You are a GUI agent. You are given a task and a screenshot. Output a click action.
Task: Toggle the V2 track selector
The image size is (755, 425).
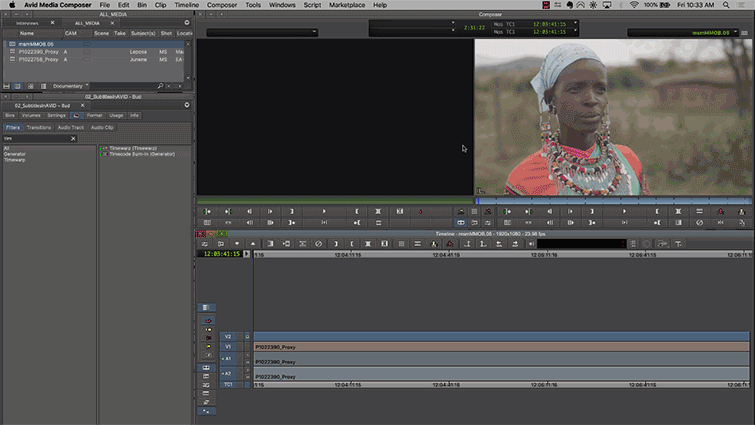[x=227, y=337]
